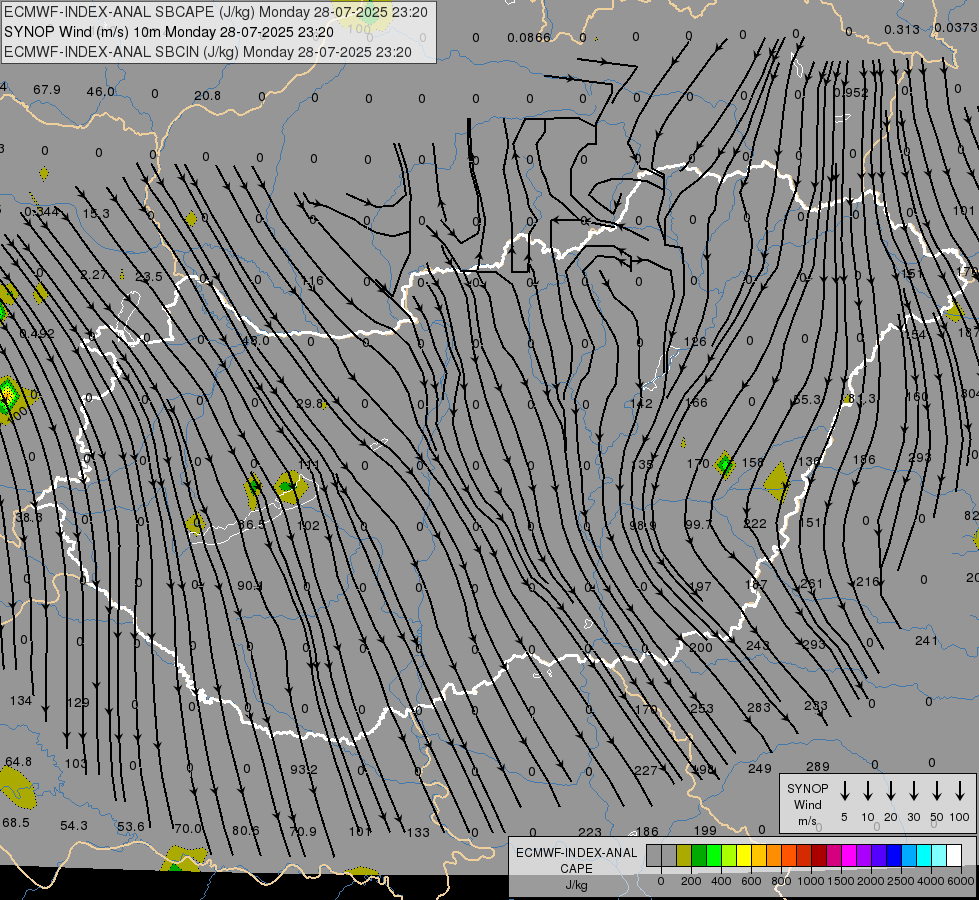The height and width of the screenshot is (900, 979).
Task: Click the map value 166
Action: coord(696,403)
